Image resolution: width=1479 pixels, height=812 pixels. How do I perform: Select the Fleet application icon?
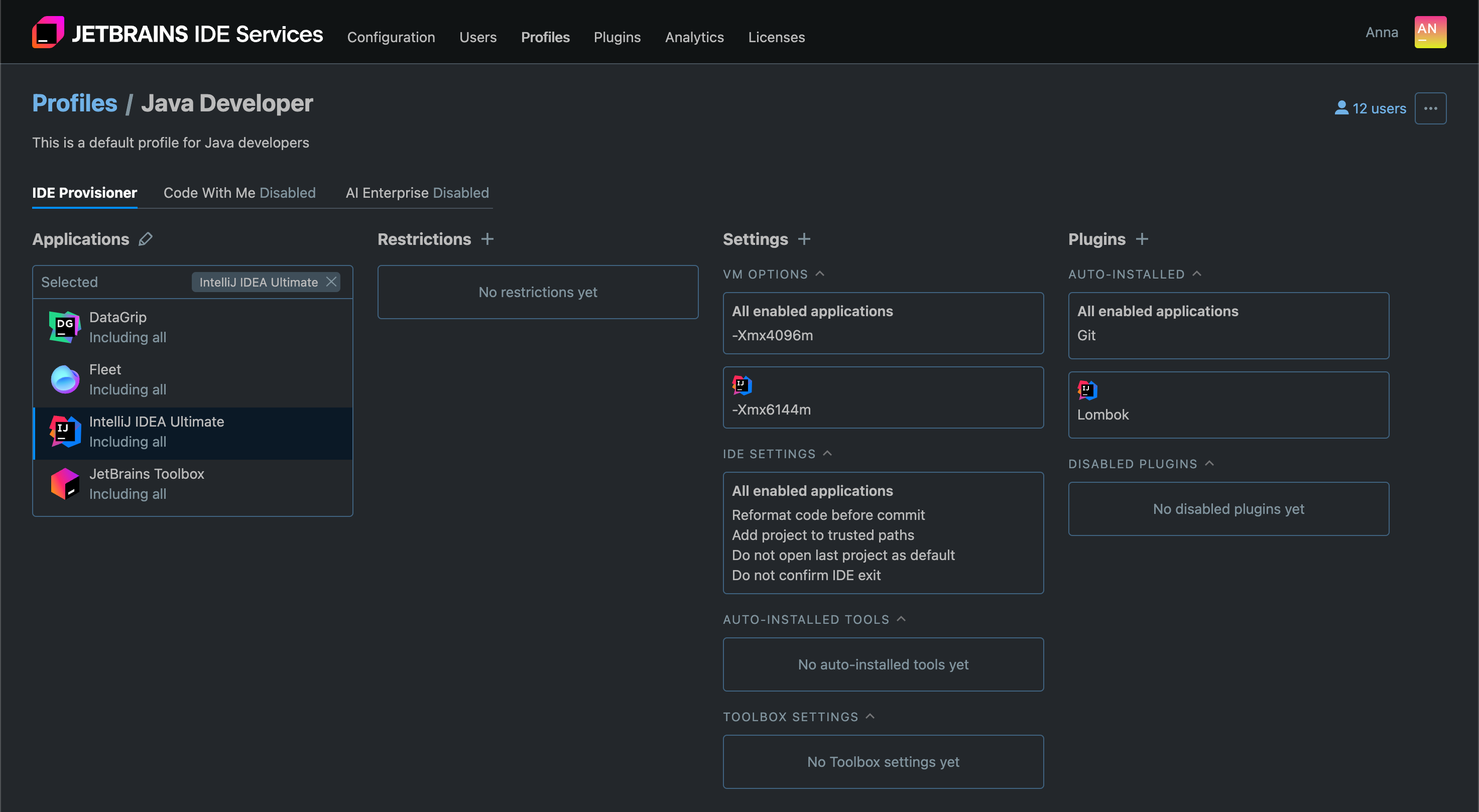(x=64, y=379)
